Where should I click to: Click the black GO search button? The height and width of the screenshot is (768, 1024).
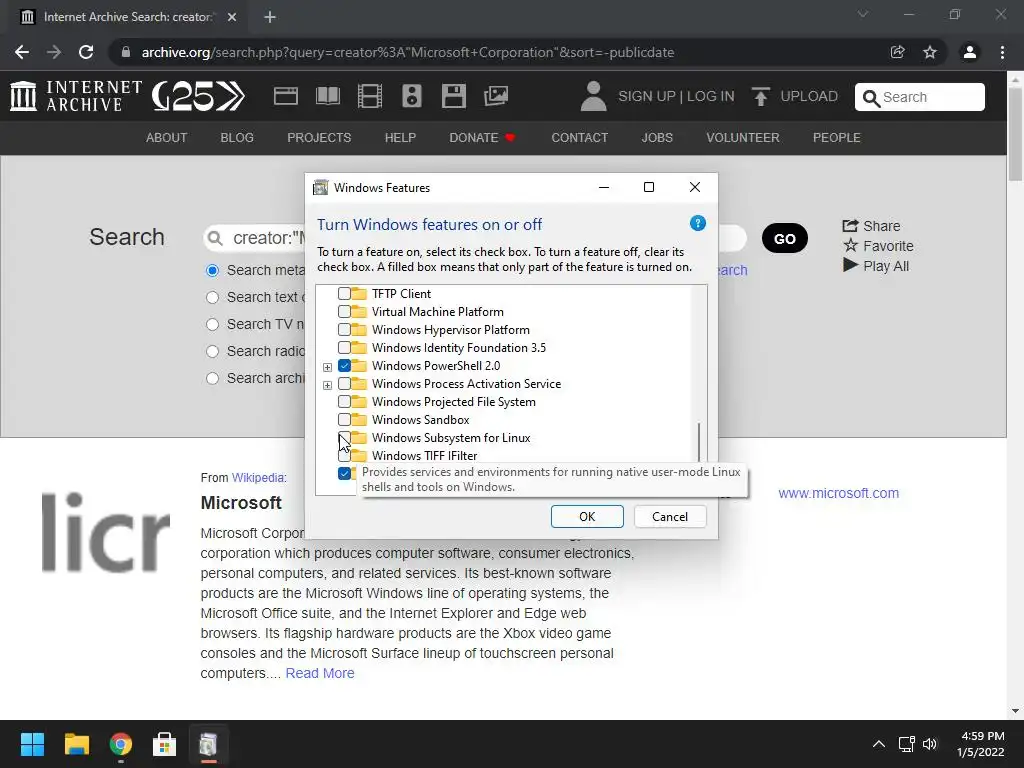(x=784, y=238)
